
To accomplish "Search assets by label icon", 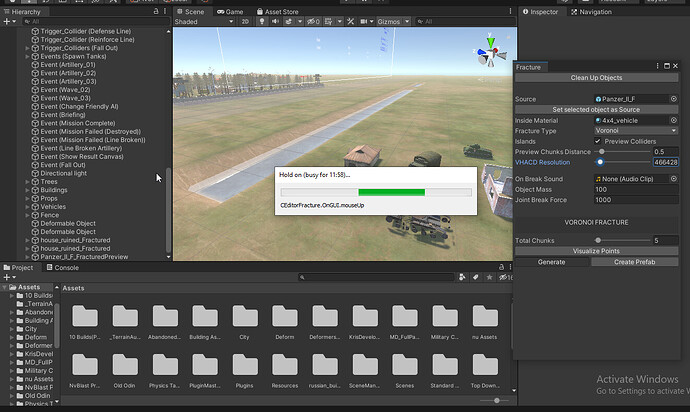I will pyautogui.click(x=476, y=277).
